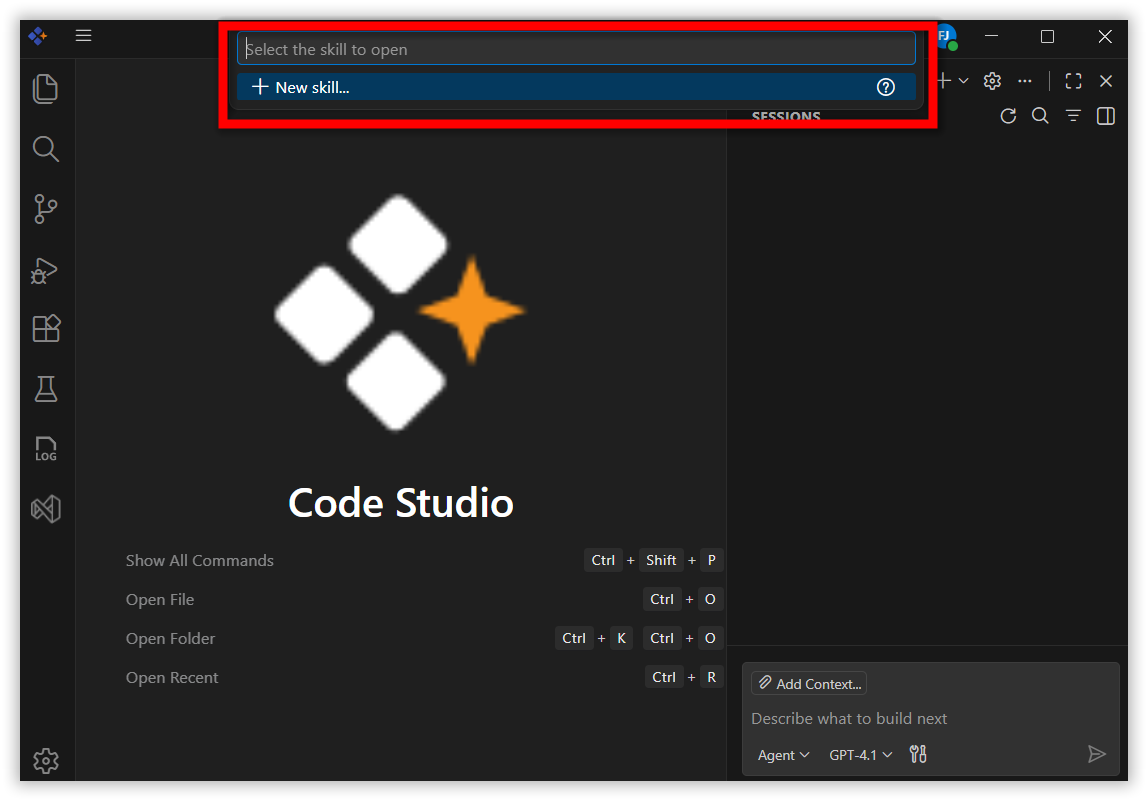Image resolution: width=1148 pixels, height=801 pixels.
Task: Open the hamburger application menu
Action: point(84,36)
